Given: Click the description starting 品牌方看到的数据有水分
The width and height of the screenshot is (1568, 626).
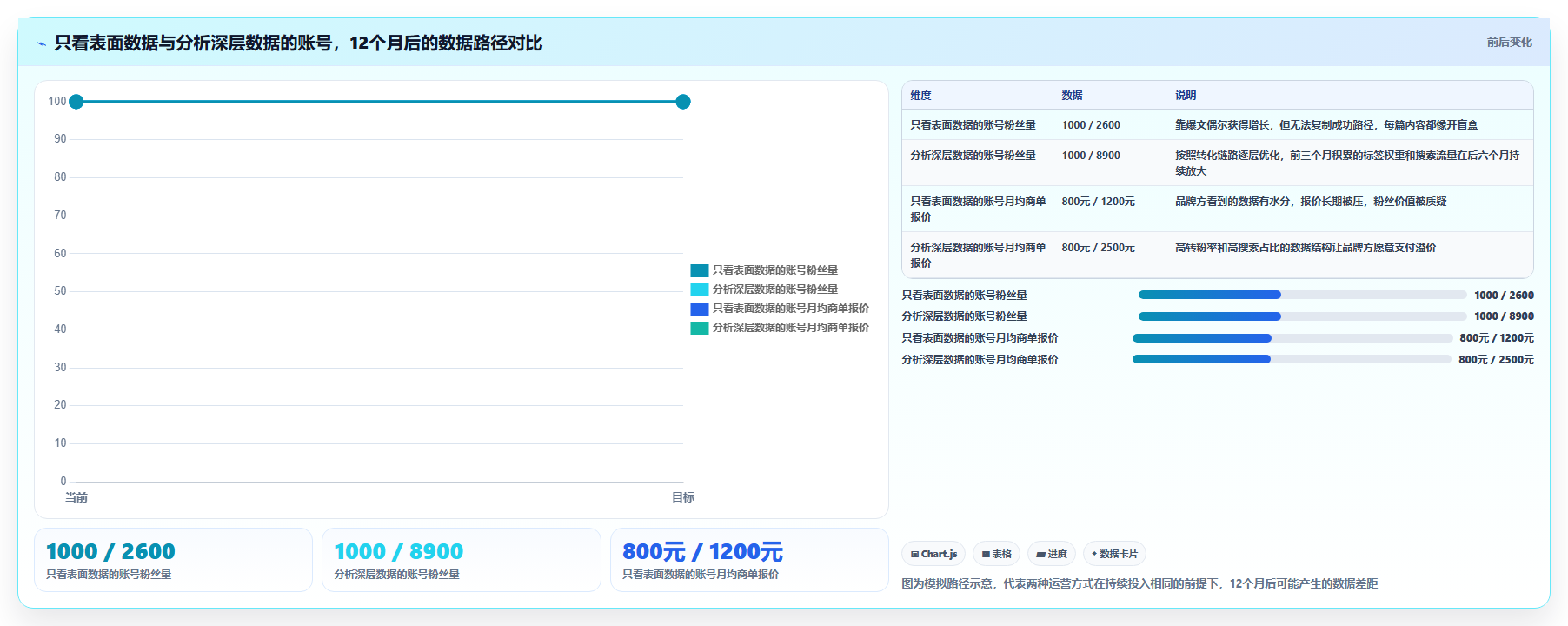Looking at the screenshot, I should click(x=1311, y=201).
